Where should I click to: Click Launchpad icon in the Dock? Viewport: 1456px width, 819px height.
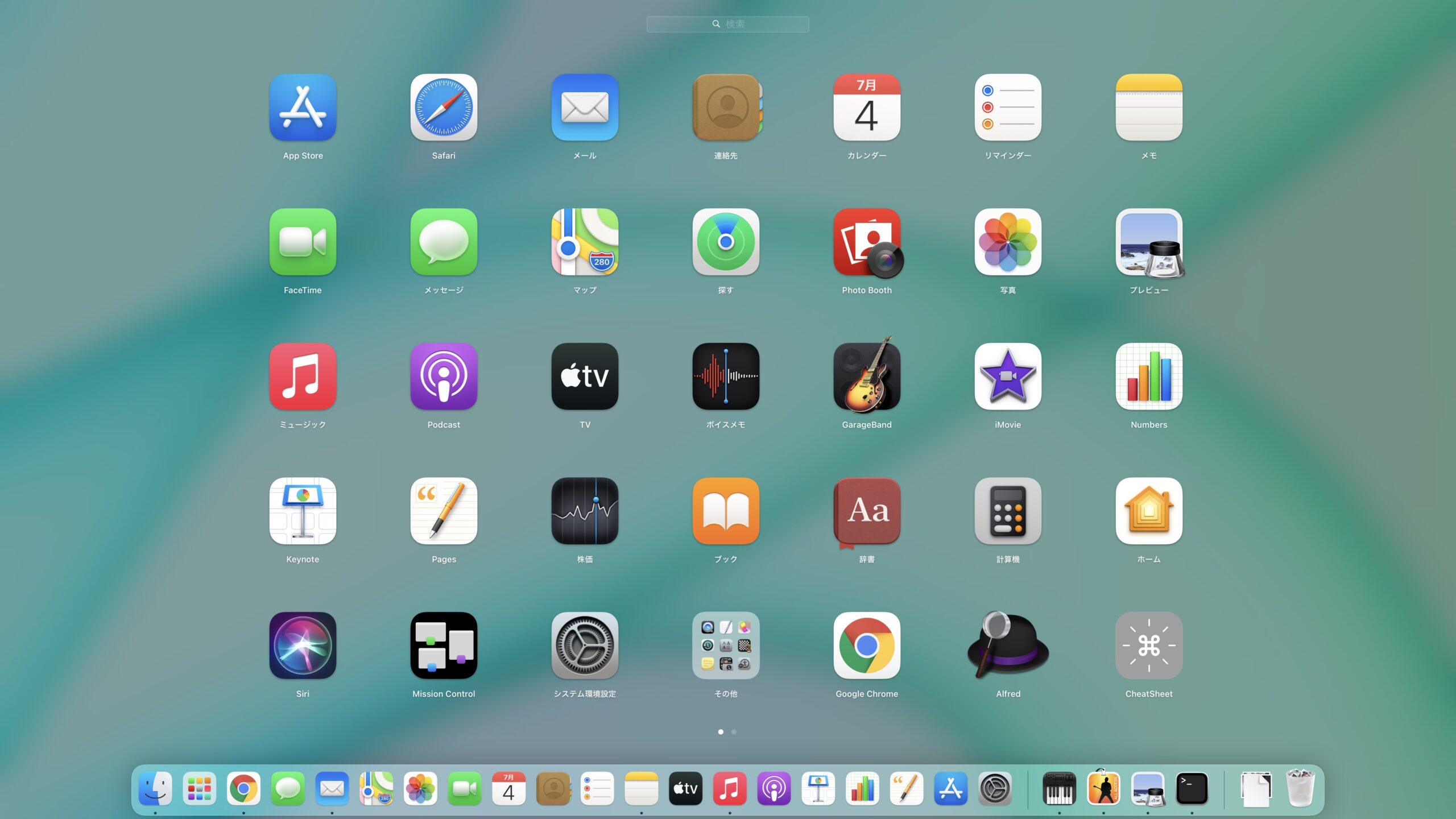click(200, 789)
